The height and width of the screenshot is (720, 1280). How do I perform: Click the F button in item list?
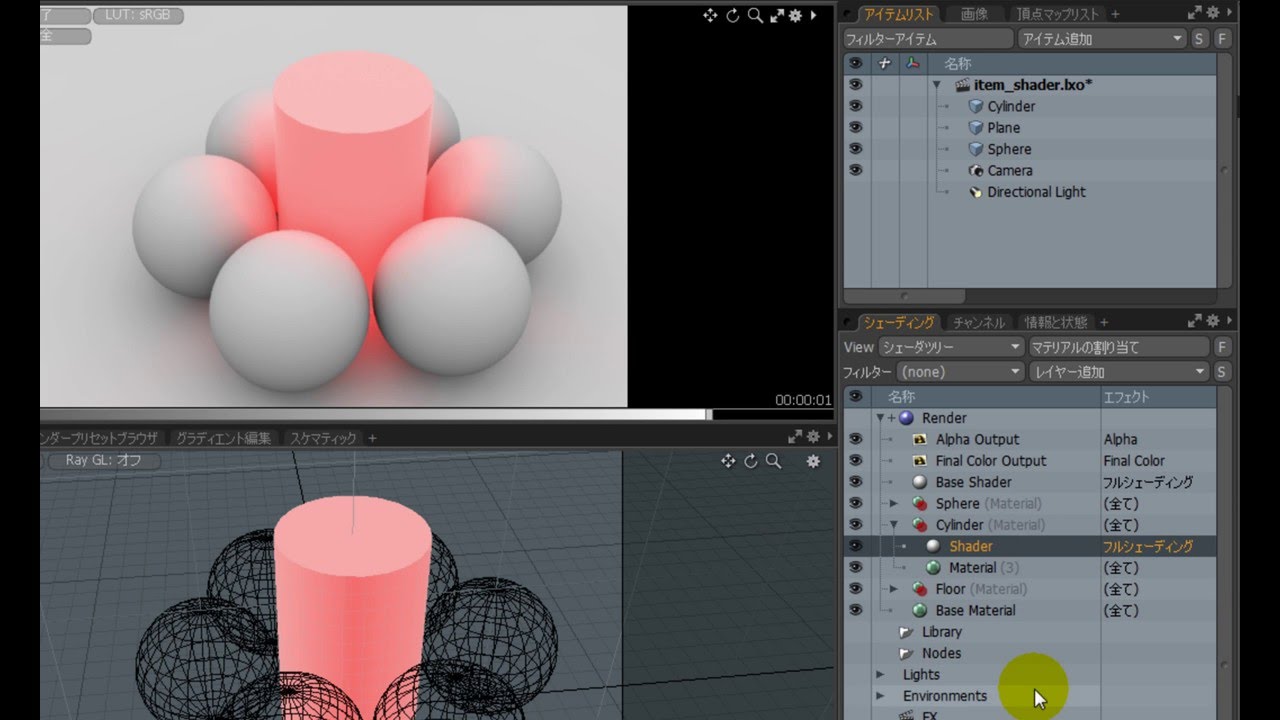[x=1222, y=39]
